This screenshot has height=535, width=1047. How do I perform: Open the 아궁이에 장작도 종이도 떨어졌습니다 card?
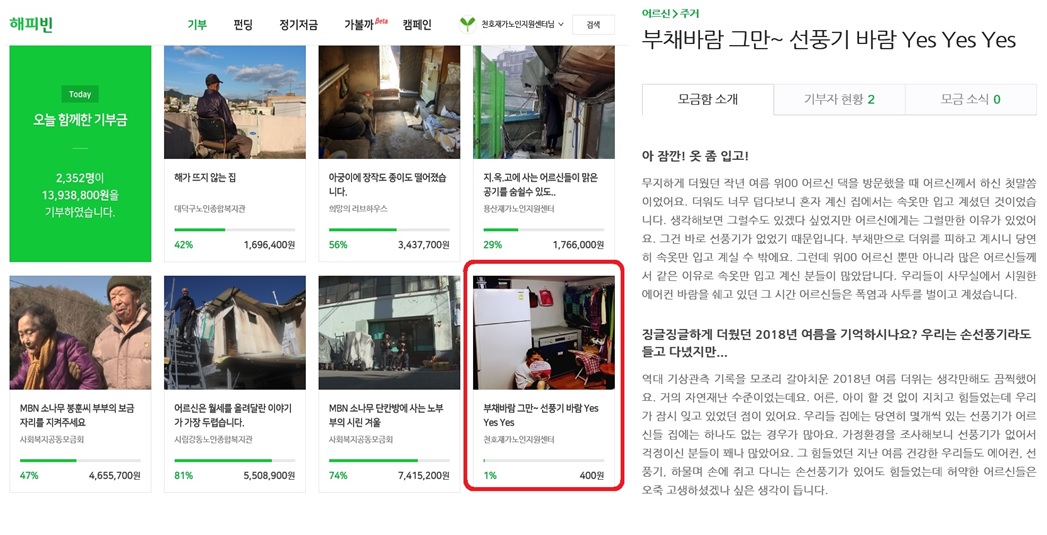pyautogui.click(x=389, y=154)
